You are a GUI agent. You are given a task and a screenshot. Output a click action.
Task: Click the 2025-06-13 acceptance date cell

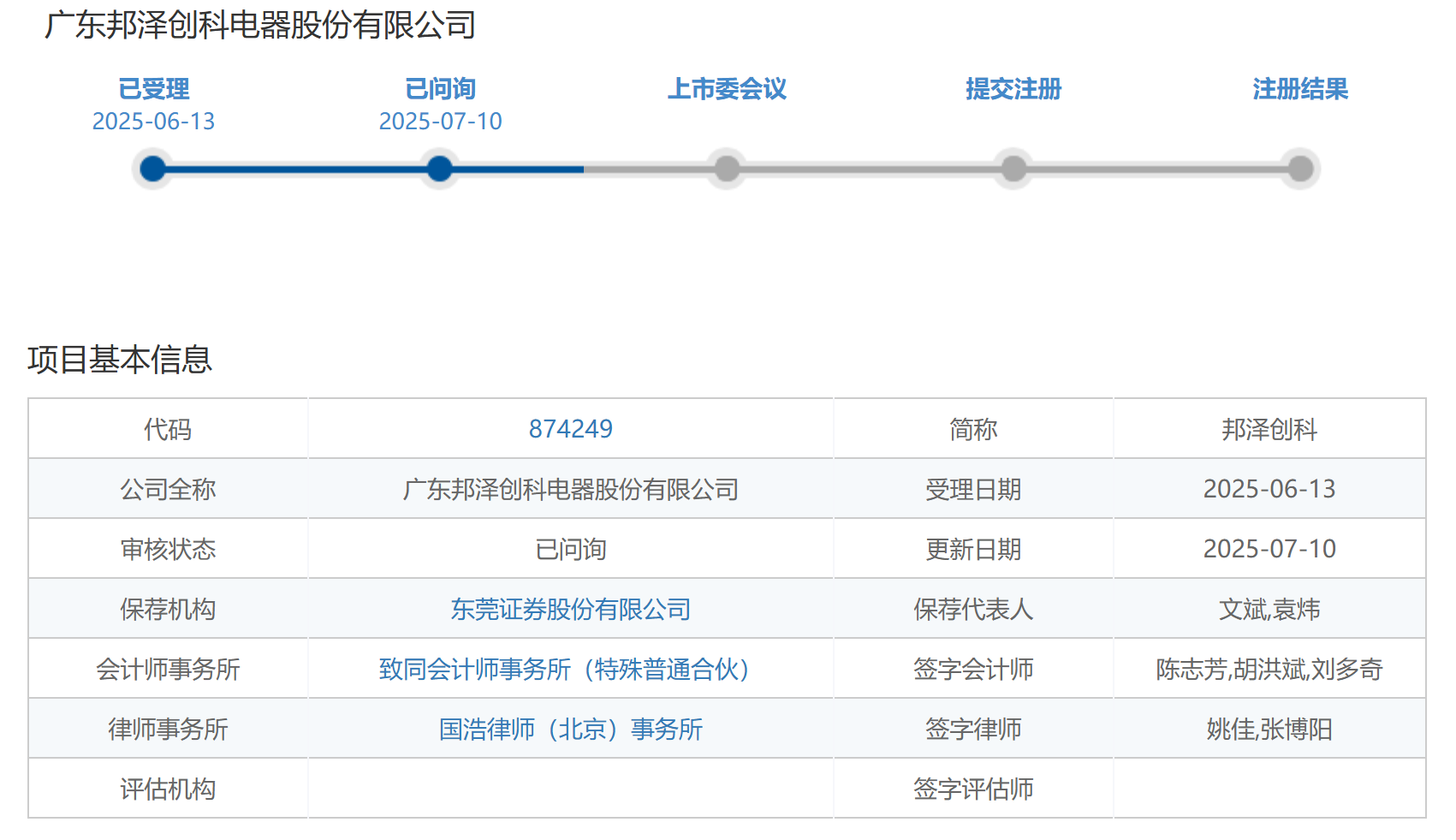coord(1269,489)
